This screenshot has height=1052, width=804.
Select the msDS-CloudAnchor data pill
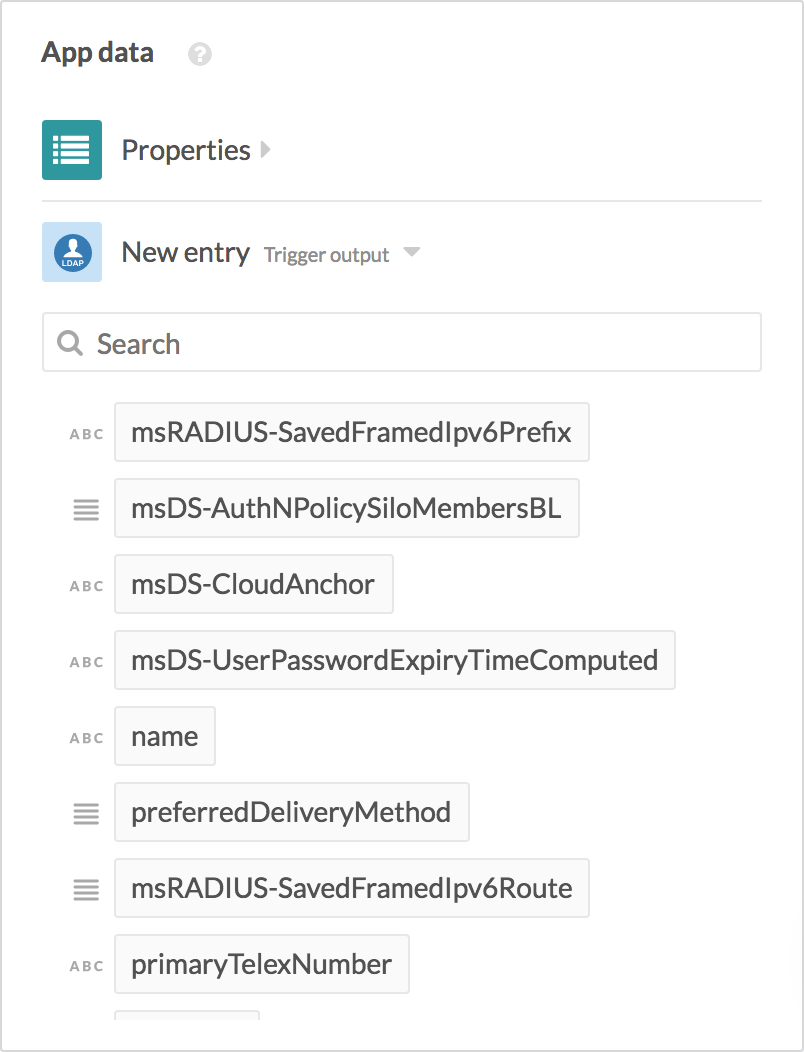253,584
